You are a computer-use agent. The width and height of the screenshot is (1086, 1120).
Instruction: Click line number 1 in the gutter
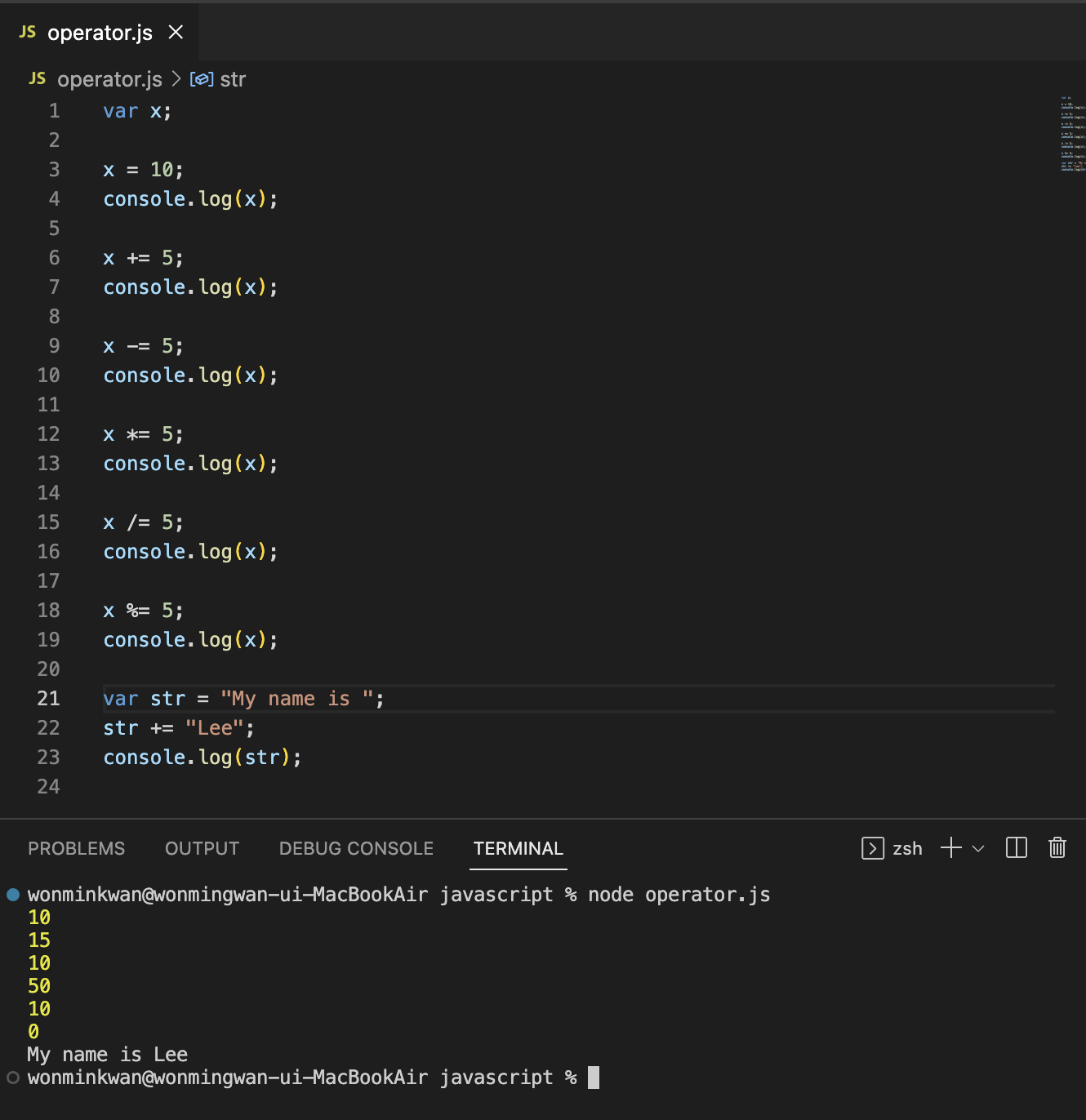(54, 110)
